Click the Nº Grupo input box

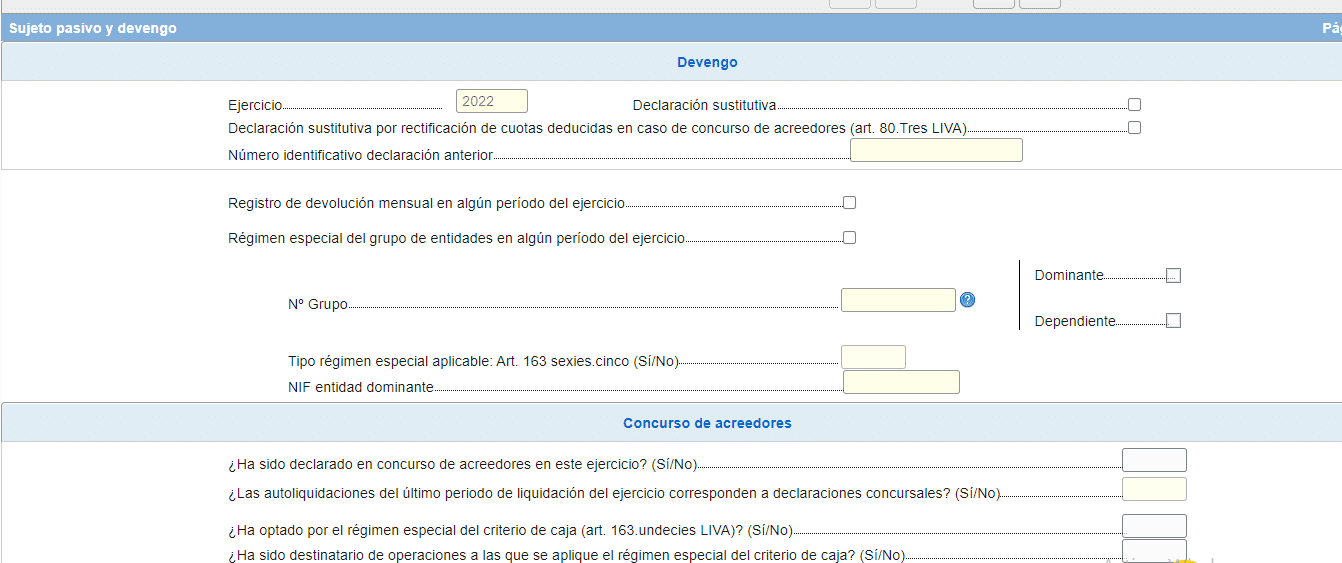[x=898, y=300]
